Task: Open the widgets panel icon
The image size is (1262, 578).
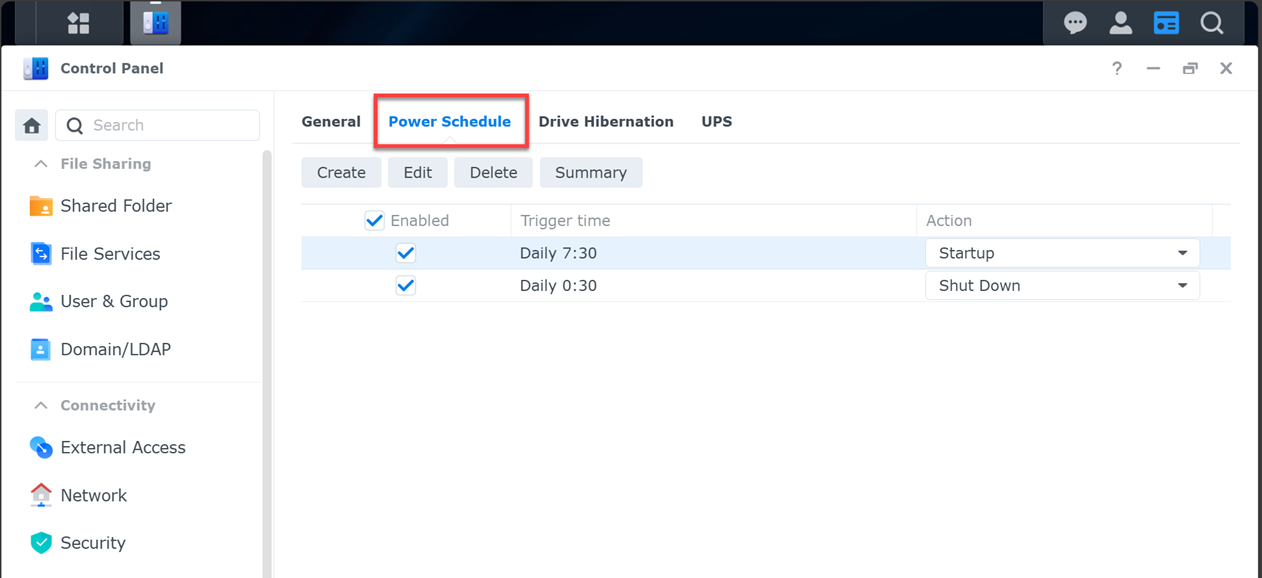Action: [1166, 23]
